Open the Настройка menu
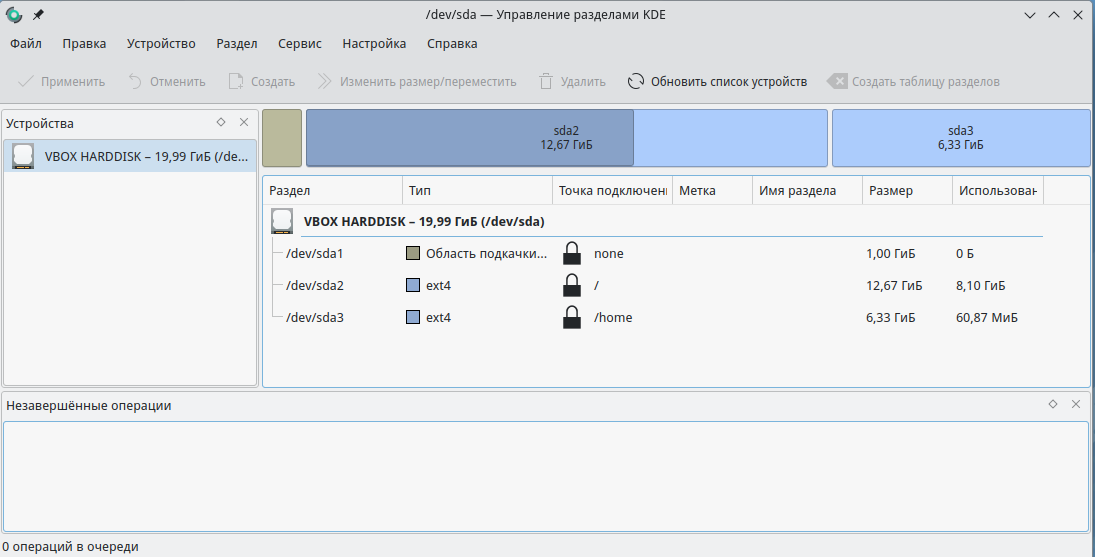 click(x=374, y=44)
